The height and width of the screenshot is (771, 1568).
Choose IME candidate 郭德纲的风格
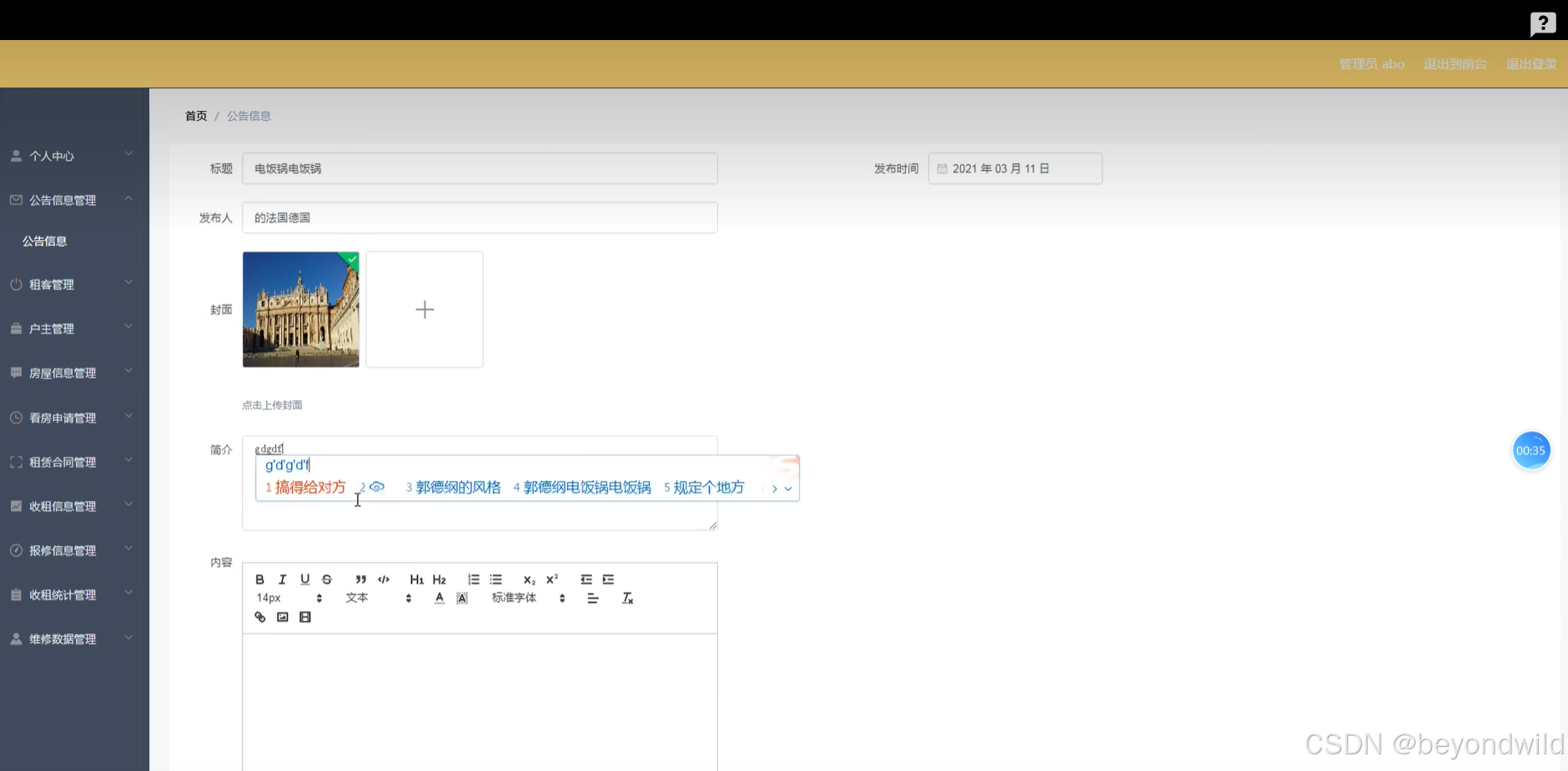(453, 488)
